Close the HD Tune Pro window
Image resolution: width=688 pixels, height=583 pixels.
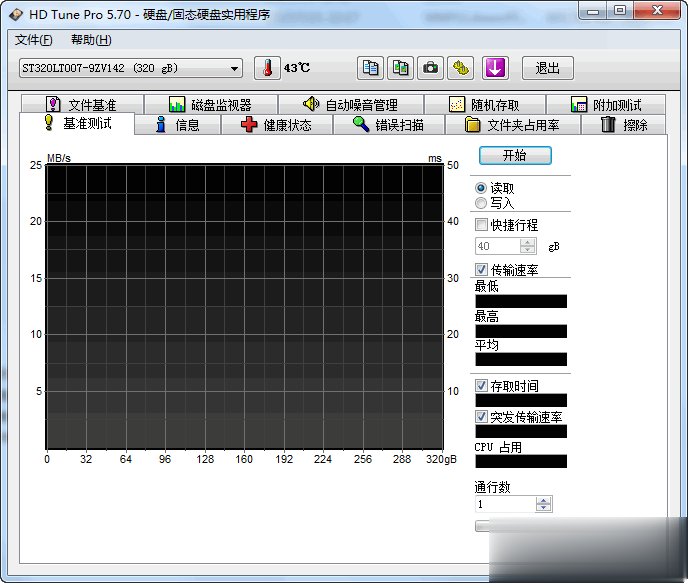[657, 11]
